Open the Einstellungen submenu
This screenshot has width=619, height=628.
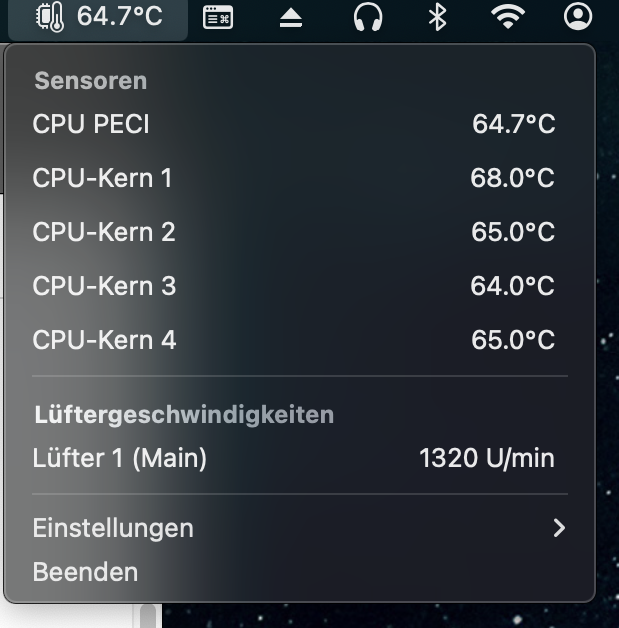pyautogui.click(x=113, y=527)
